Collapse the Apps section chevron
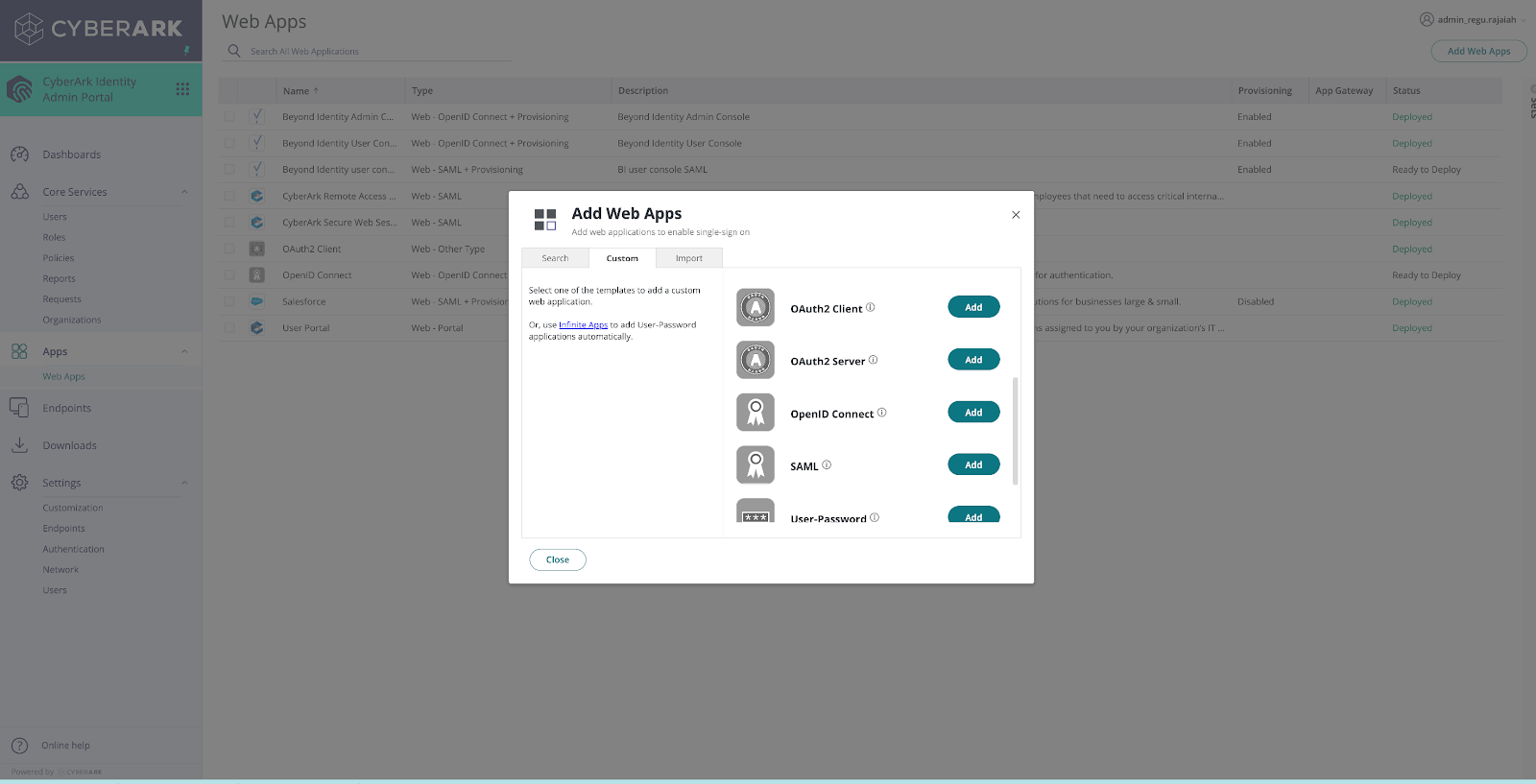This screenshot has width=1536, height=784. pos(184,351)
